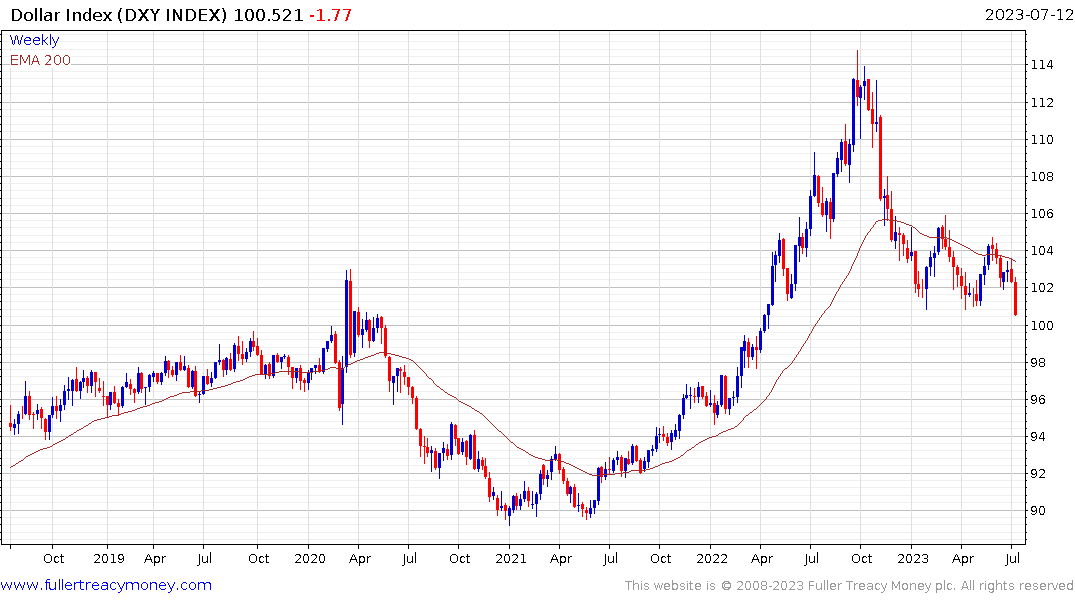Viewport: 1075px width, 600px height.
Task: Click the 92 price axis label
Action: 1038,474
